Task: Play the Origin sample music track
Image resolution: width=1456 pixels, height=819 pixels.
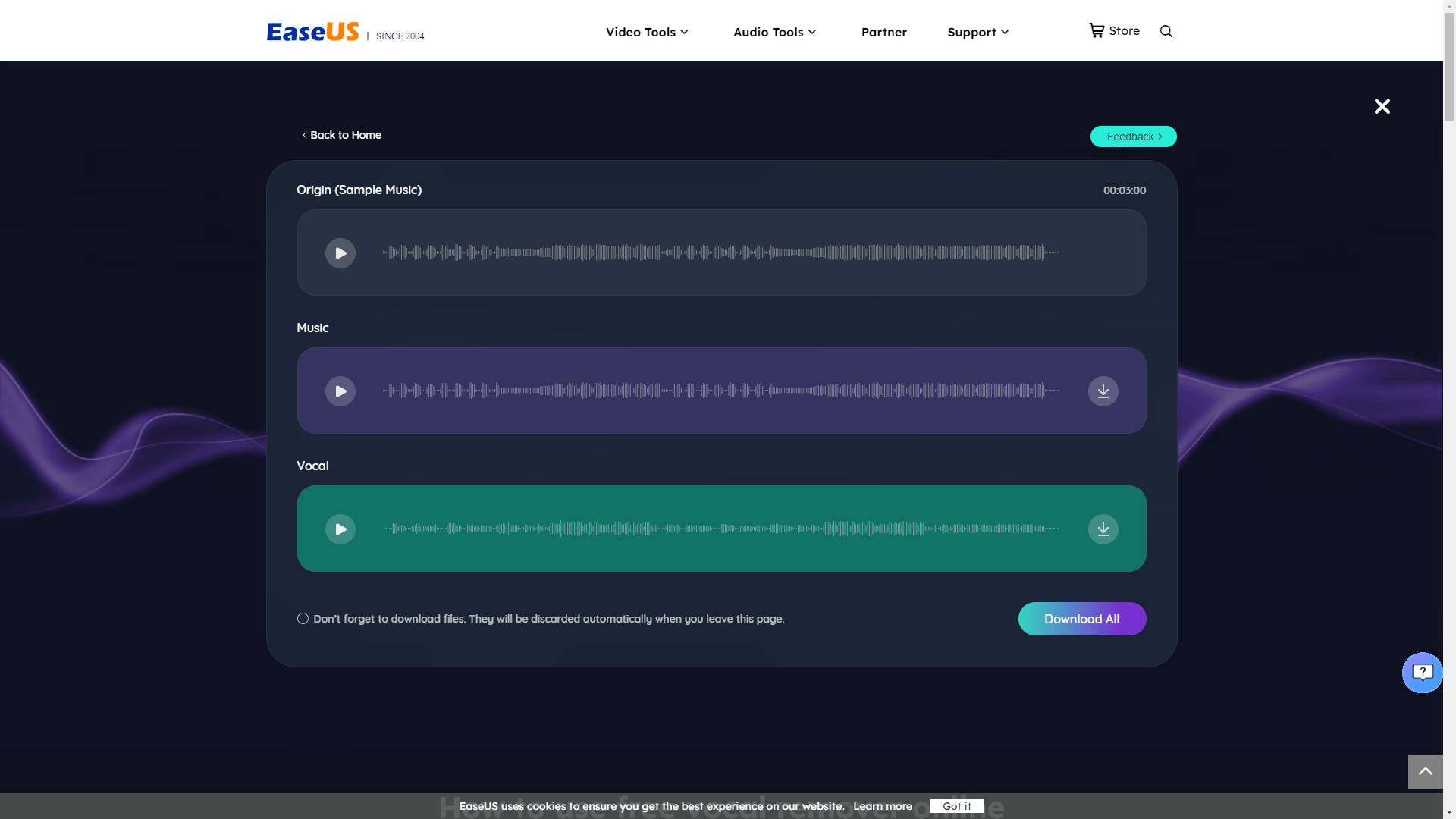Action: (x=340, y=253)
